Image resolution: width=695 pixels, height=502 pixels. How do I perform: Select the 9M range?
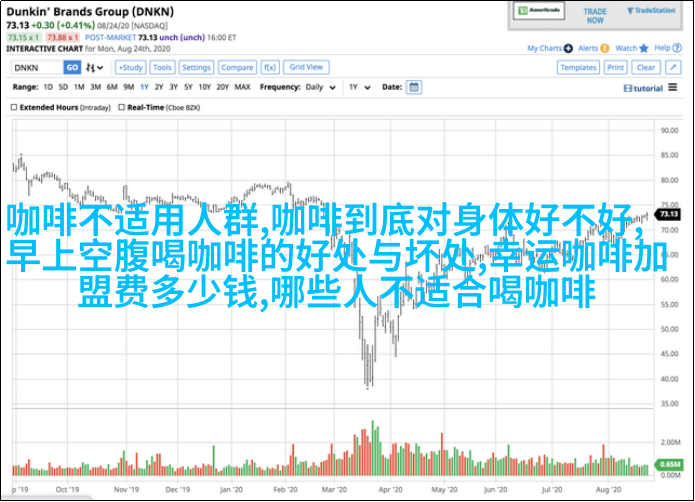click(129, 87)
